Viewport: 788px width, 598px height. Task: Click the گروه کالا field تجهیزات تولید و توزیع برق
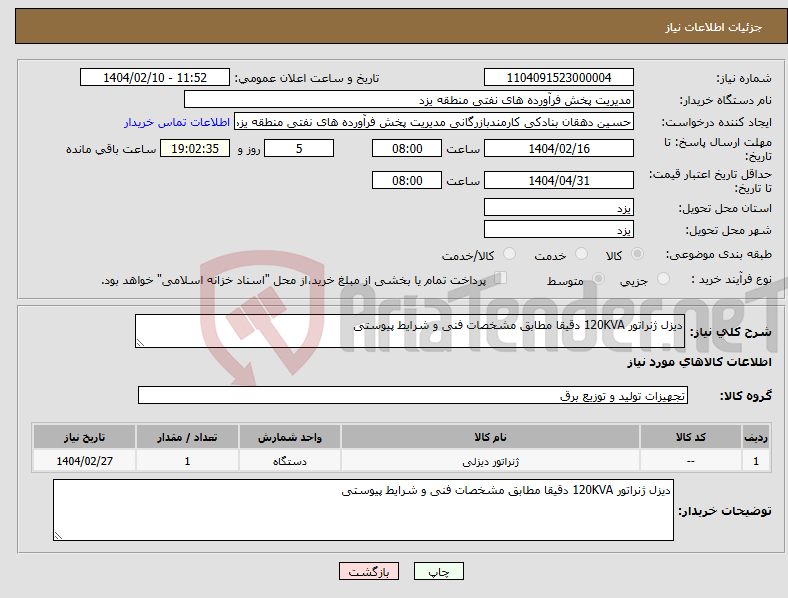[413, 395]
